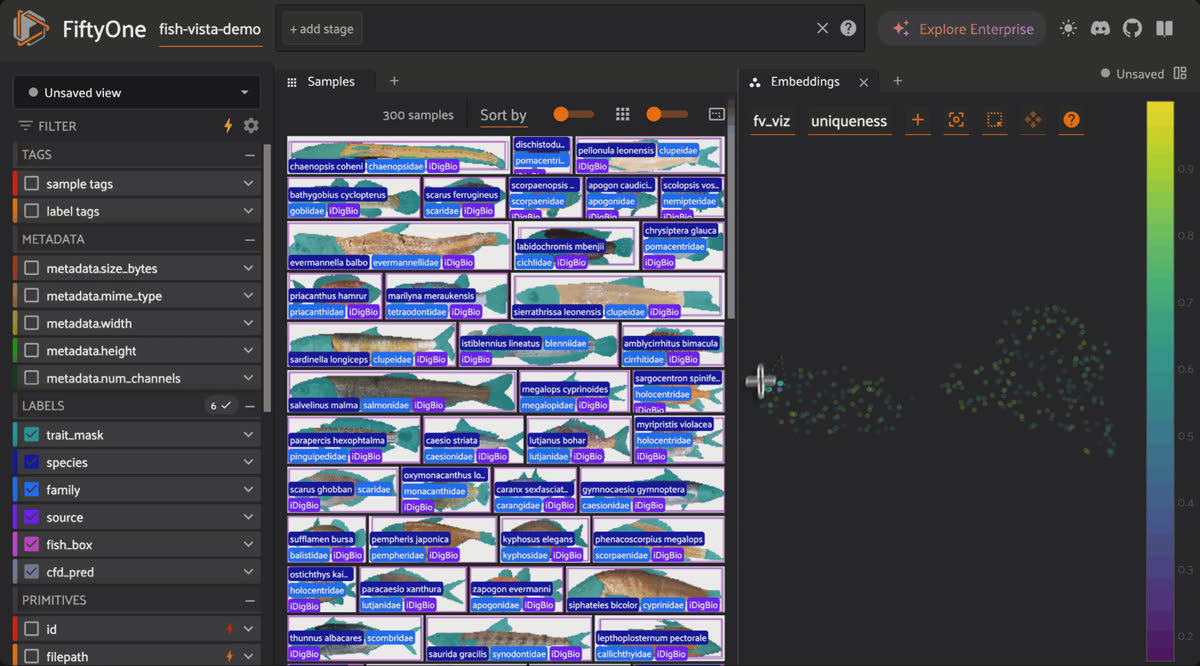Expand sample tags filter chevron

(248, 184)
